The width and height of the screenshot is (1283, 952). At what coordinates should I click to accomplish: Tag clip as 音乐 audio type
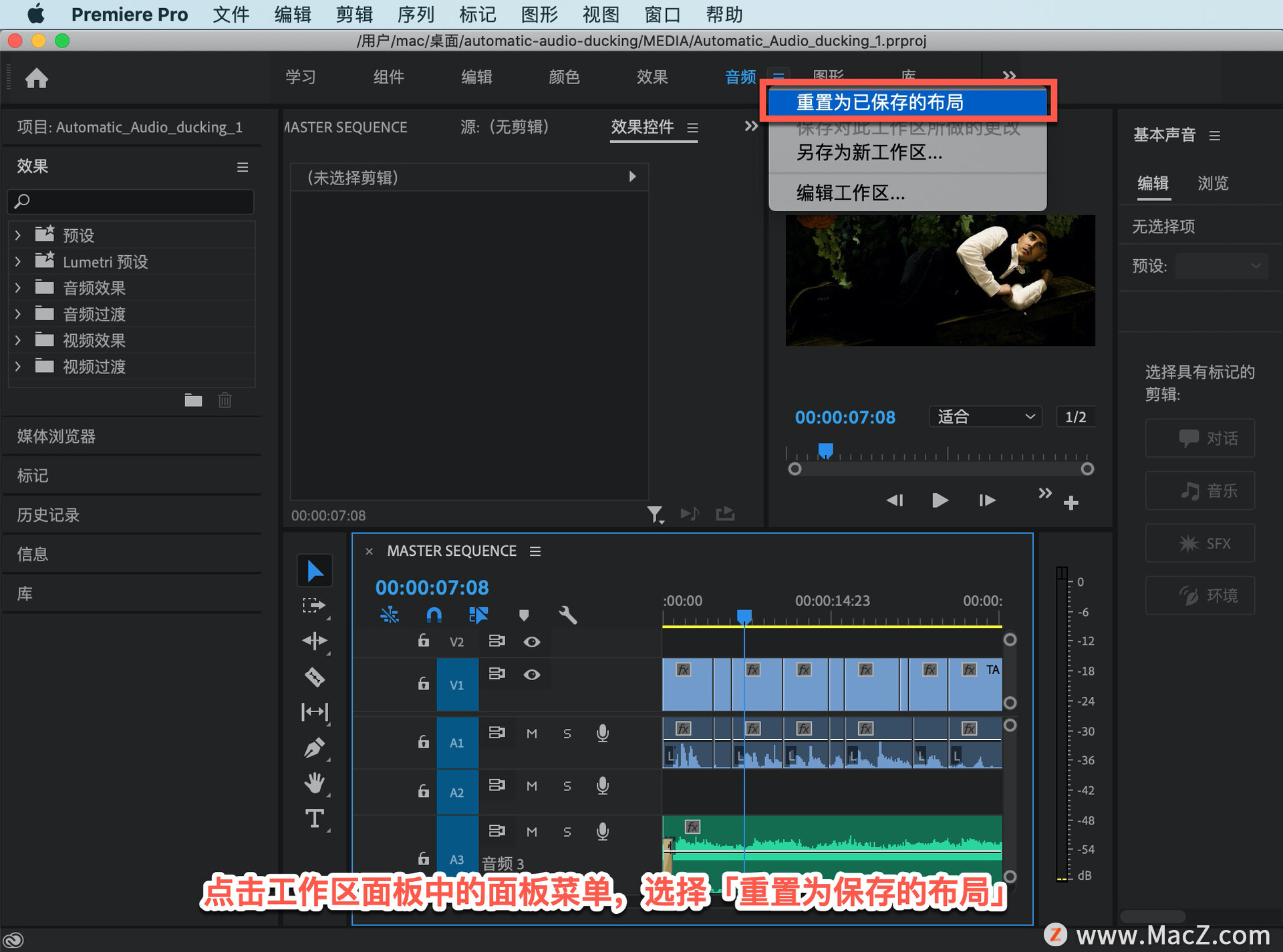1200,491
